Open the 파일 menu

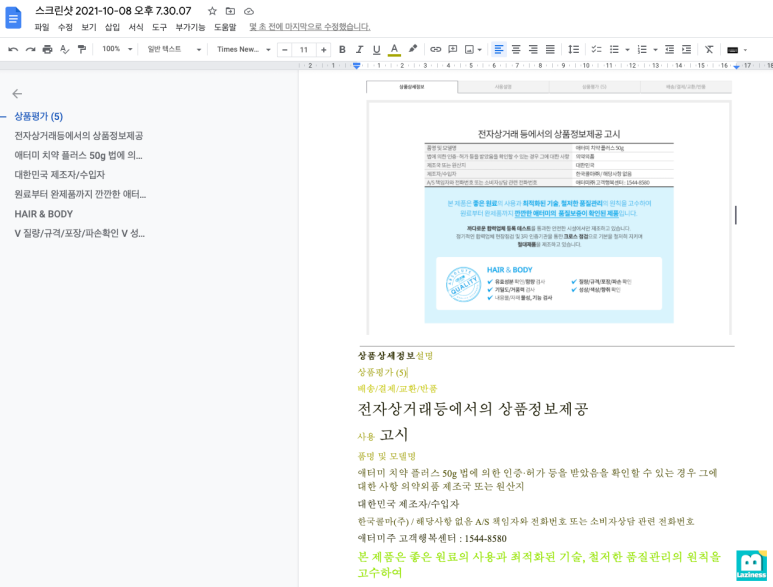(x=42, y=27)
